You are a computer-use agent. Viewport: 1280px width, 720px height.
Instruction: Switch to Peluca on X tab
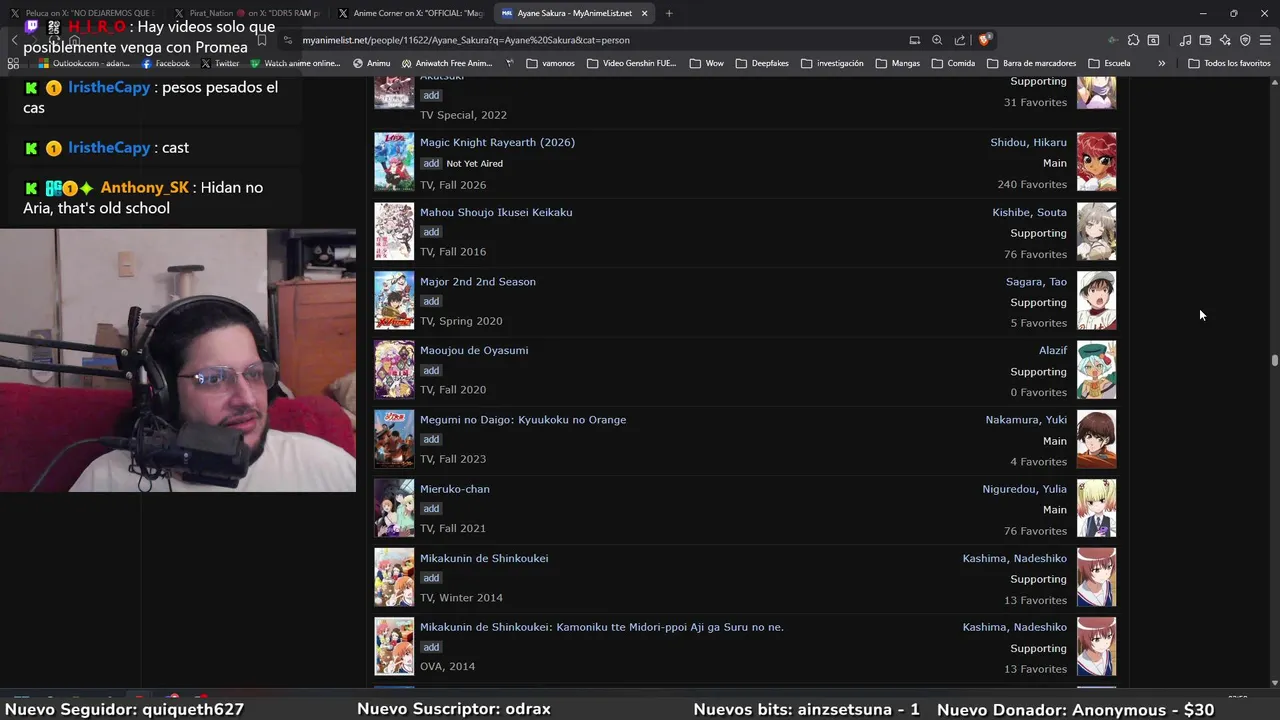click(x=83, y=13)
